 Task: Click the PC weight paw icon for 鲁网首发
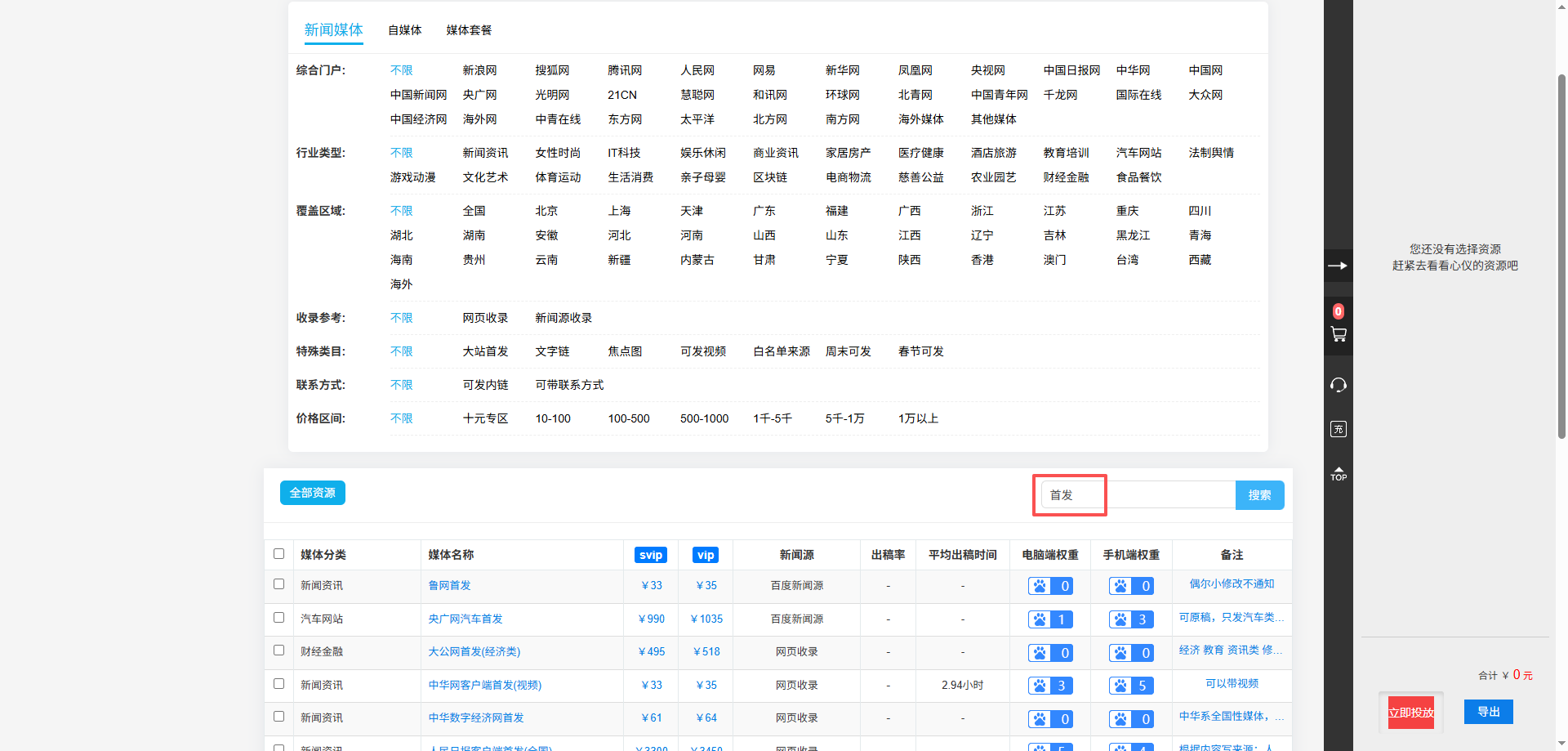(1040, 586)
